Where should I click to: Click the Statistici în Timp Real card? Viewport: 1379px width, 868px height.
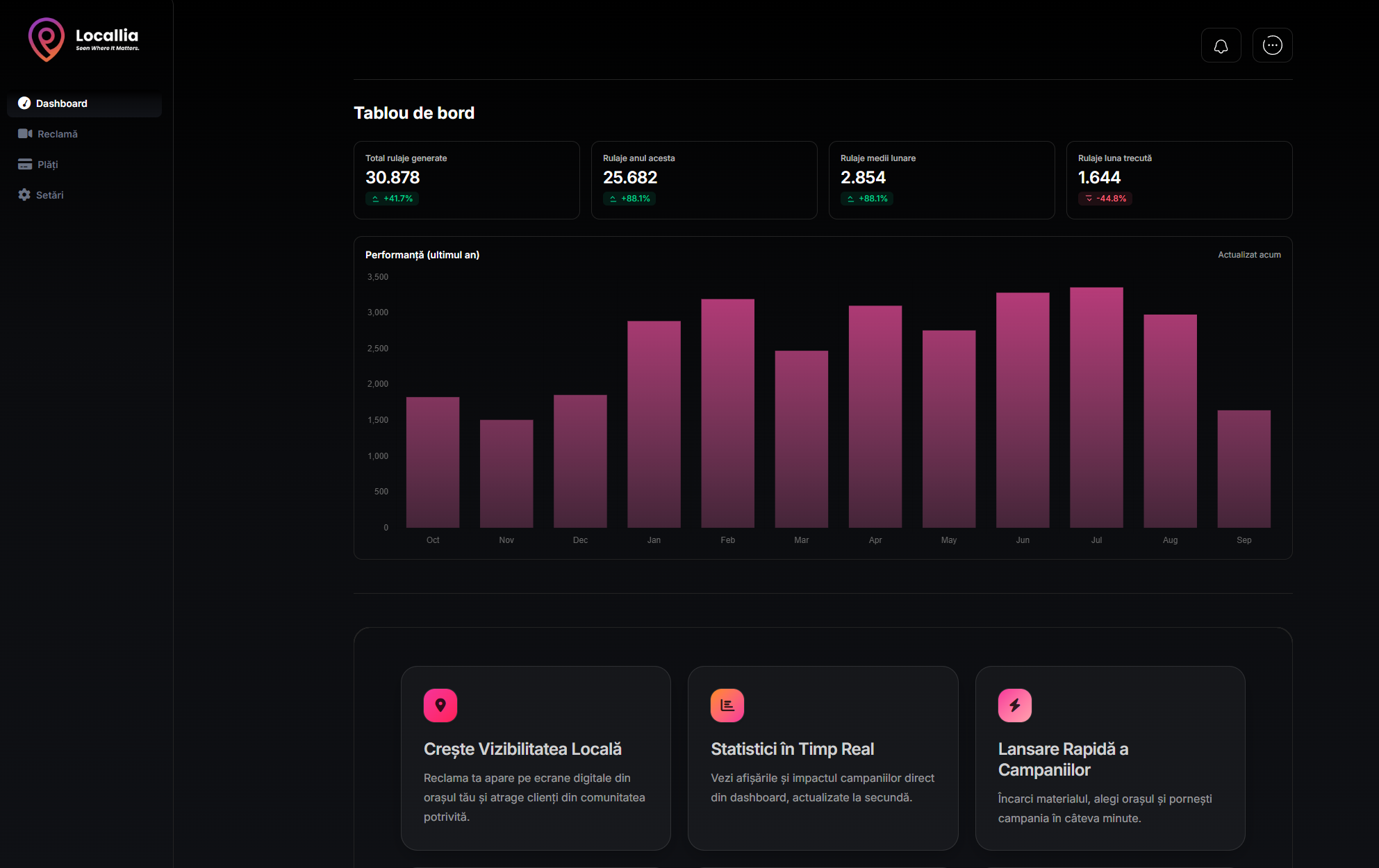823,758
